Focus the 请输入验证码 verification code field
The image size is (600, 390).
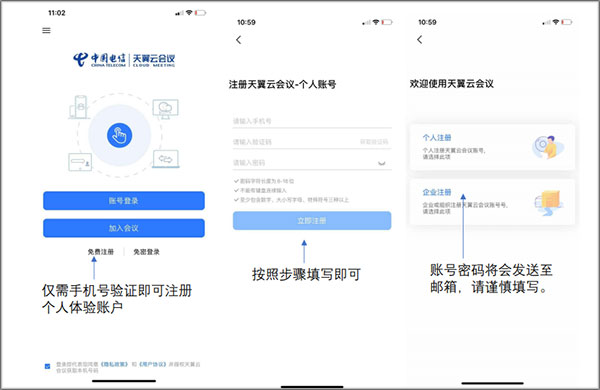(295, 142)
